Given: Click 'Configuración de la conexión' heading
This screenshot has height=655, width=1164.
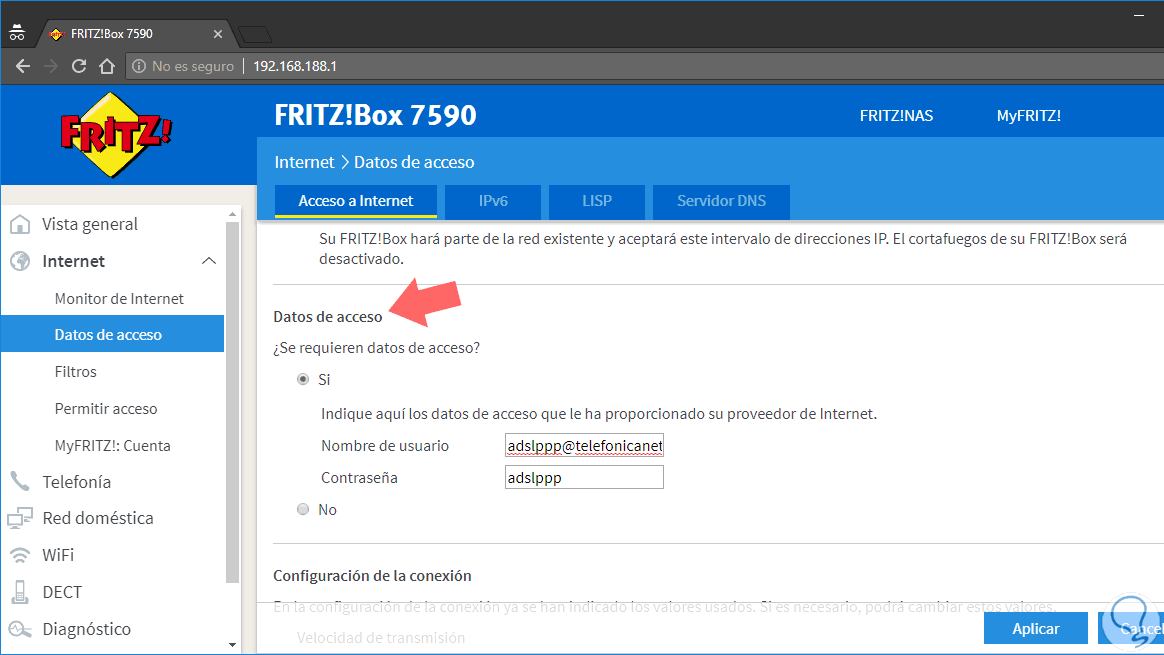Looking at the screenshot, I should point(372,576).
